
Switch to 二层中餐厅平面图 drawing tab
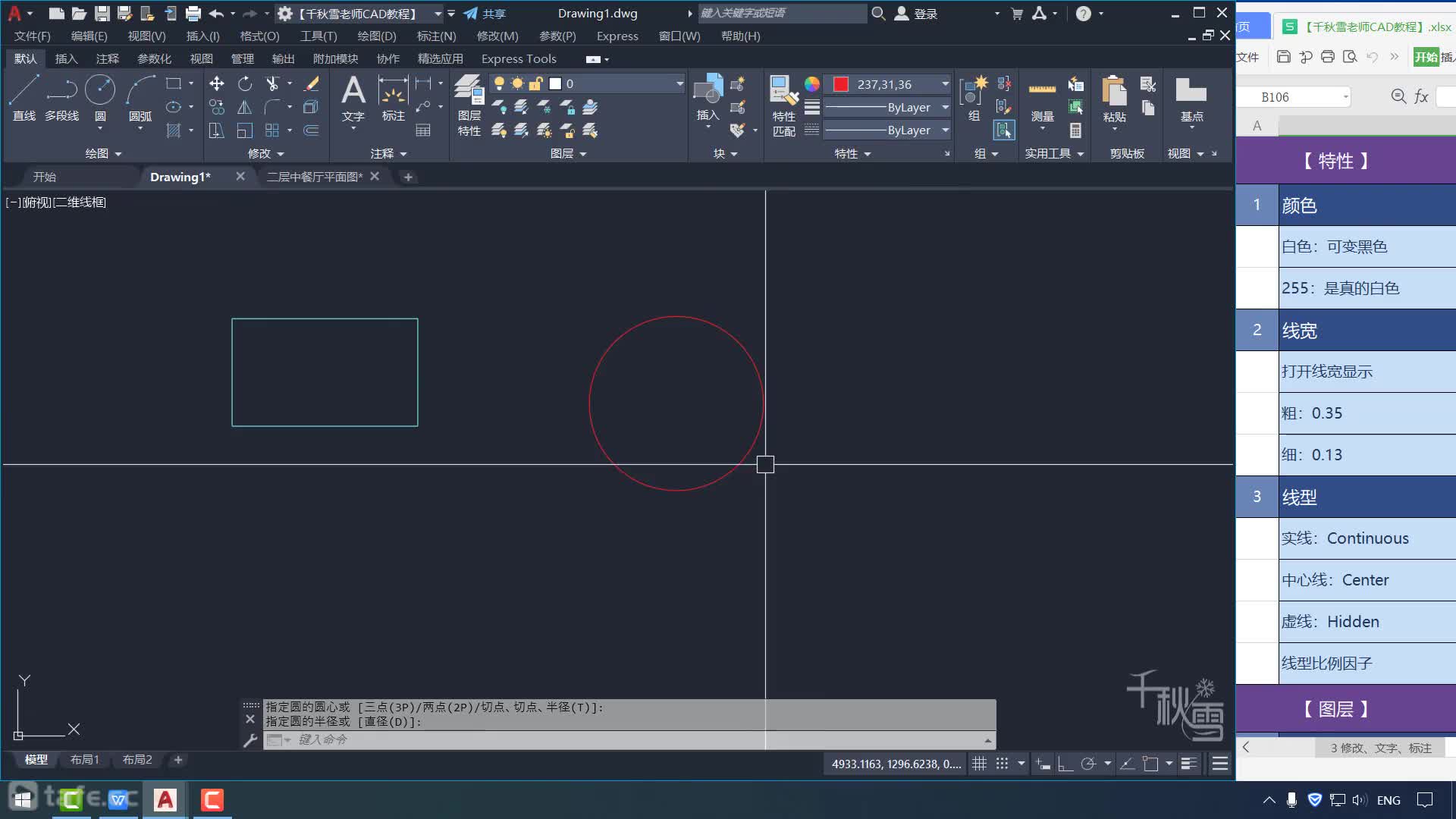pyautogui.click(x=314, y=177)
